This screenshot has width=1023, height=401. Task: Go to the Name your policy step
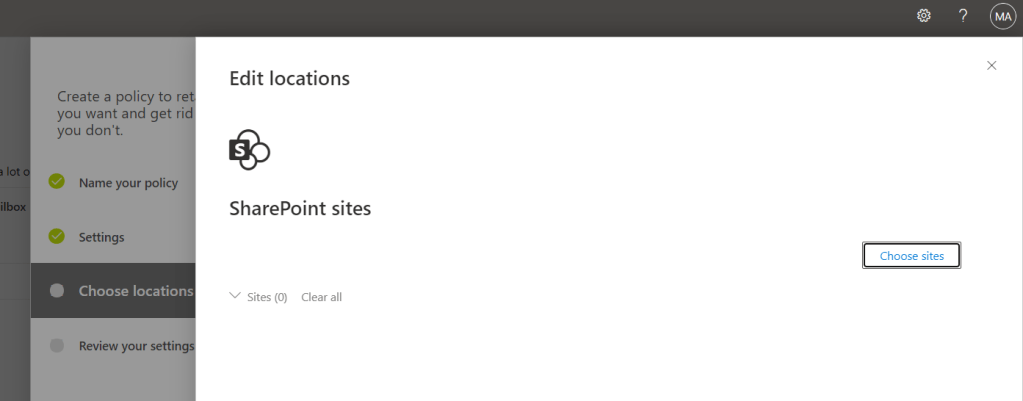pyautogui.click(x=128, y=183)
